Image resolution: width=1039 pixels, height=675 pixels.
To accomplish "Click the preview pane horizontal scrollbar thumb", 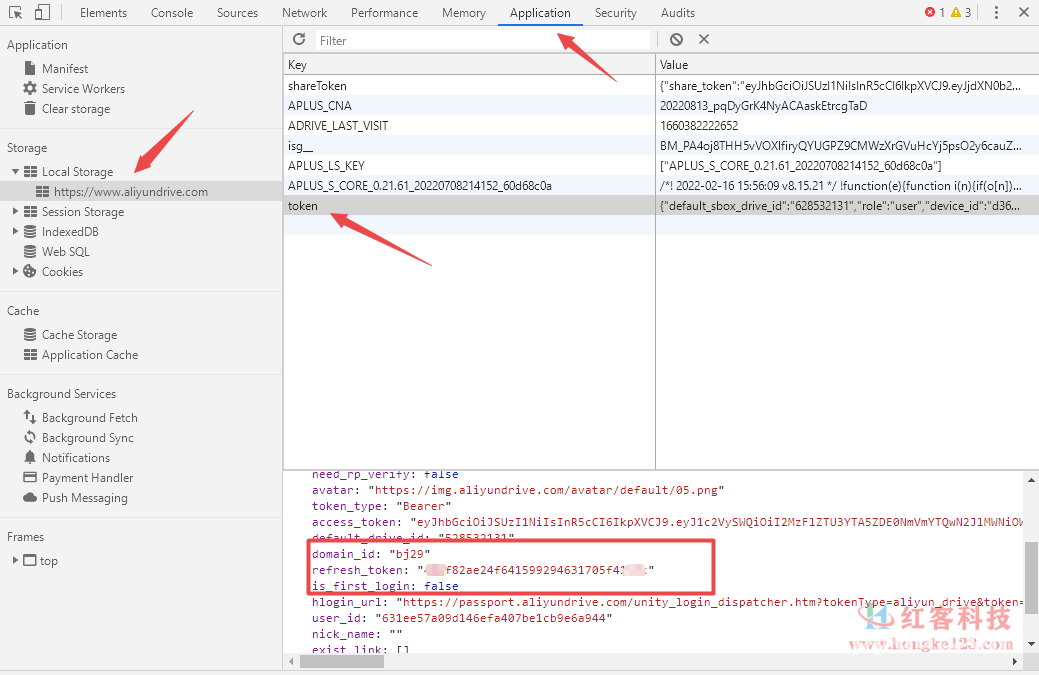I will point(342,661).
